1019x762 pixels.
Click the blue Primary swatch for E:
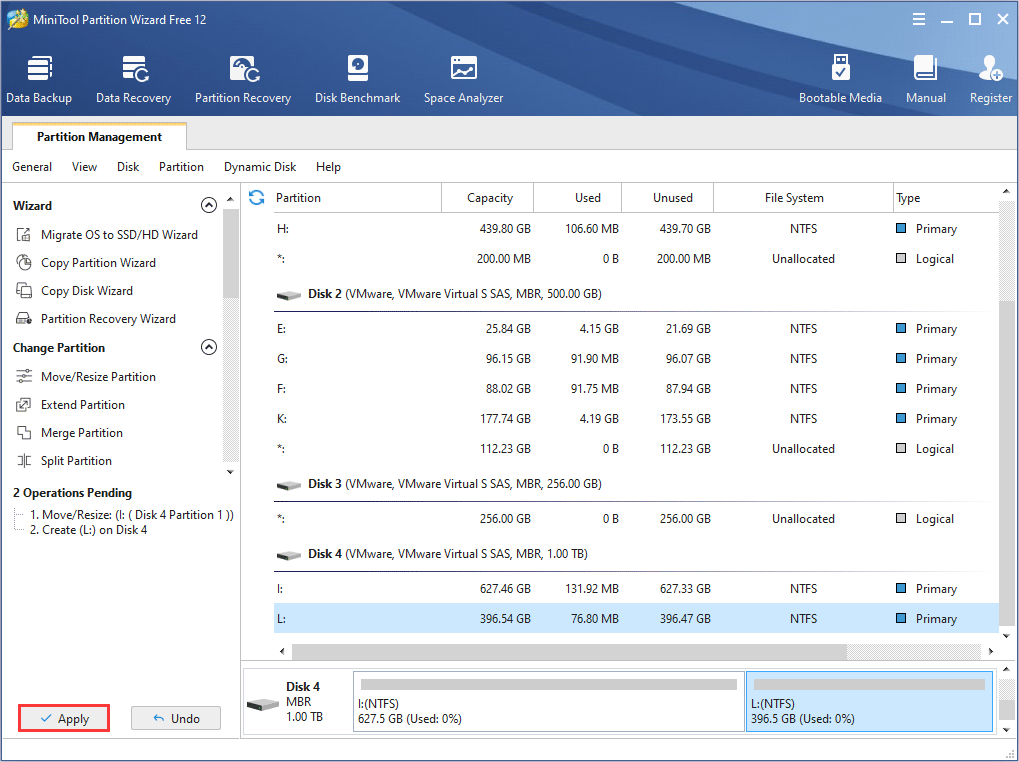(901, 329)
